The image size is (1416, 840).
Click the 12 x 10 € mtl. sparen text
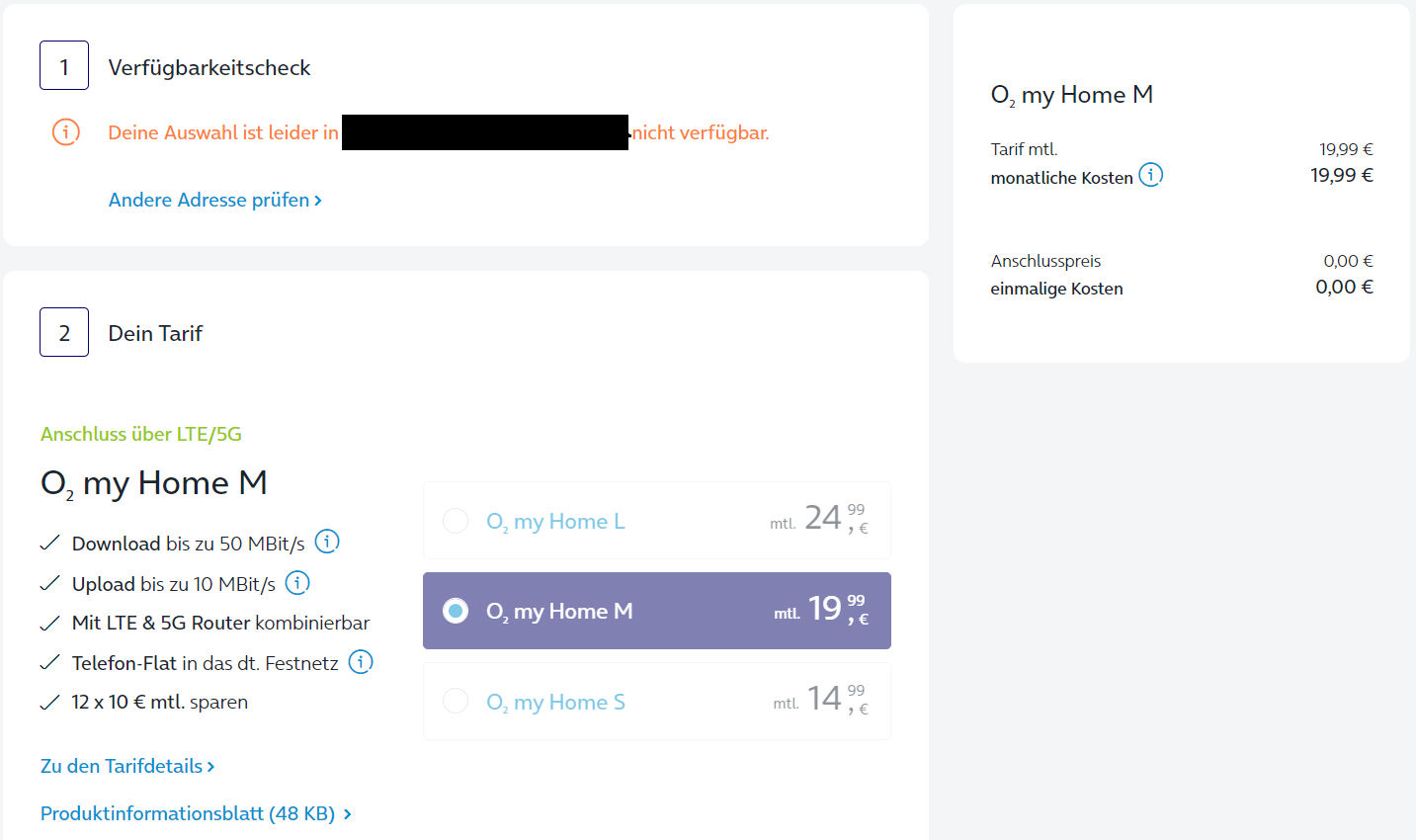click(x=160, y=702)
